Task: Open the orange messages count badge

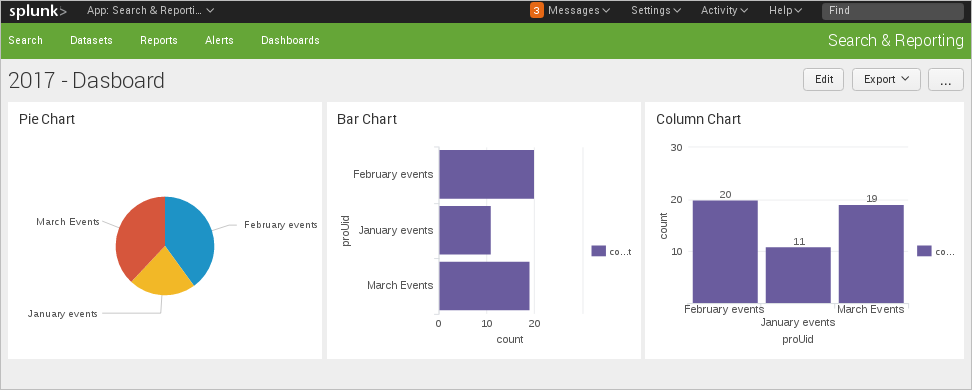Action: pyautogui.click(x=537, y=11)
